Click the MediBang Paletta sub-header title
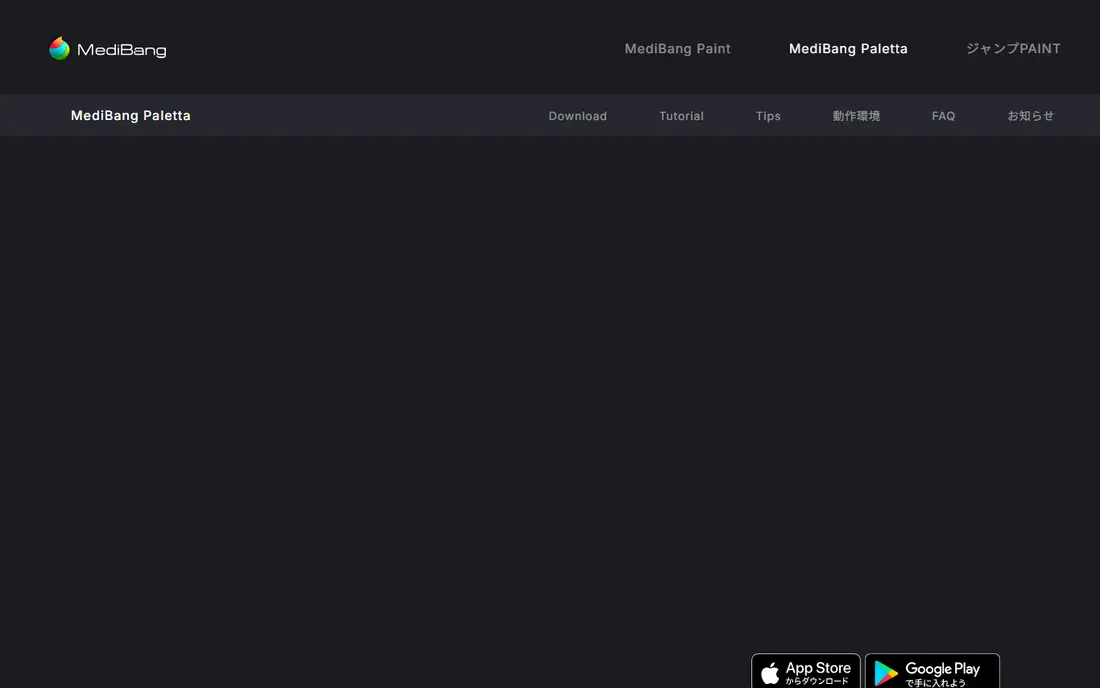The image size is (1100, 688). (130, 116)
